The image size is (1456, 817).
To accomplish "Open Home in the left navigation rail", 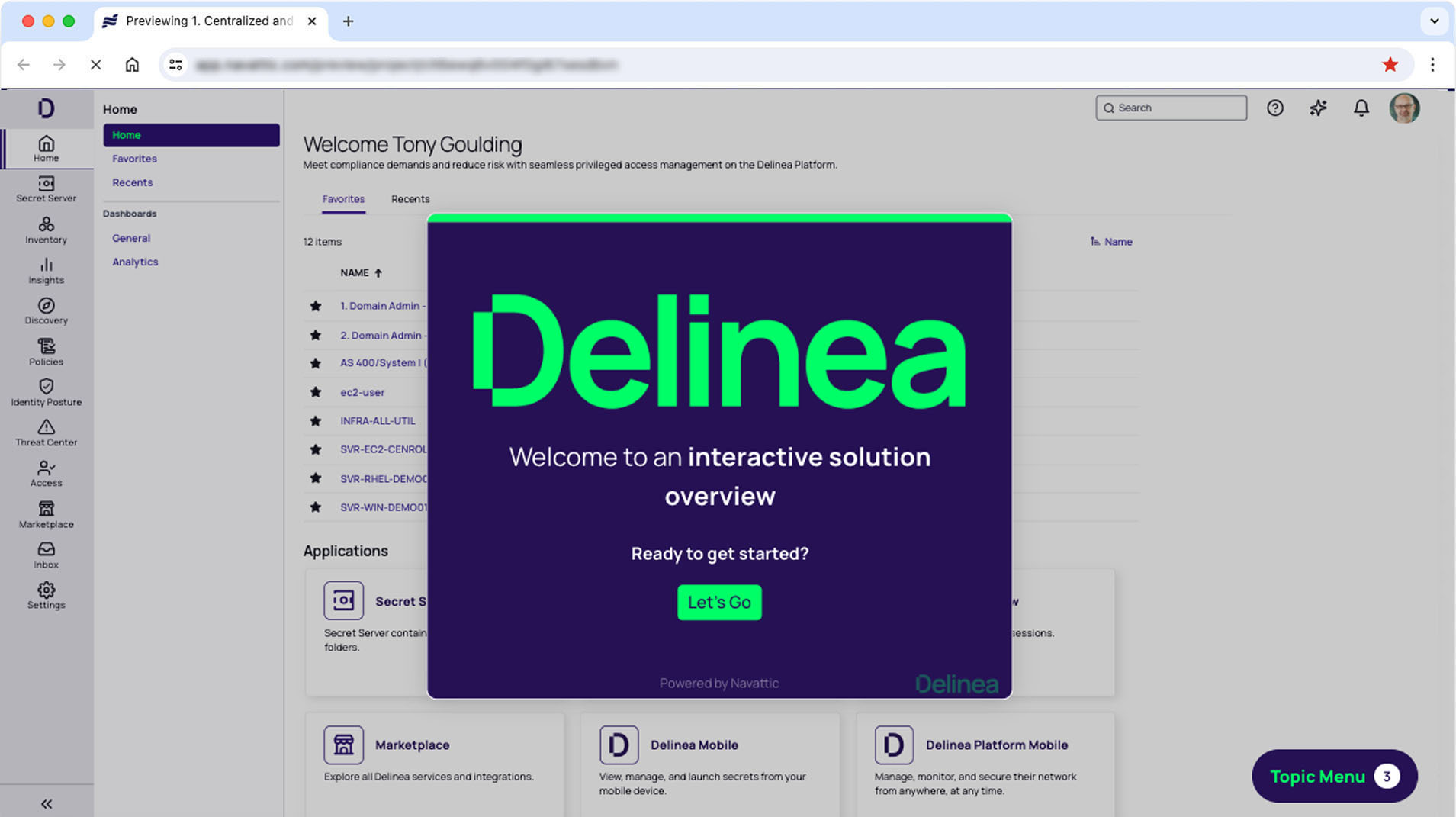I will tap(46, 148).
